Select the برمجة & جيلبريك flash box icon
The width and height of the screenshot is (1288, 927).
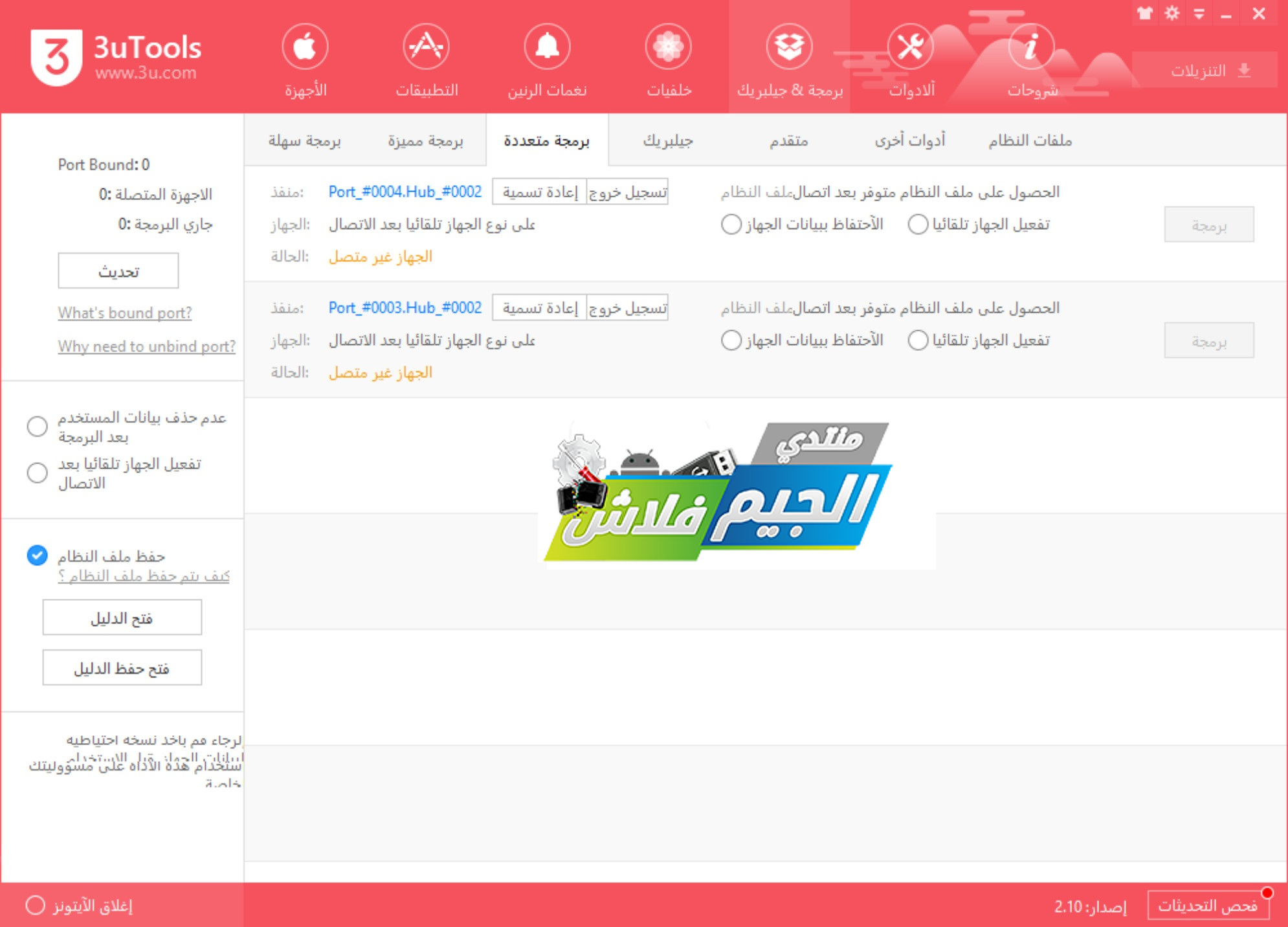click(x=790, y=47)
